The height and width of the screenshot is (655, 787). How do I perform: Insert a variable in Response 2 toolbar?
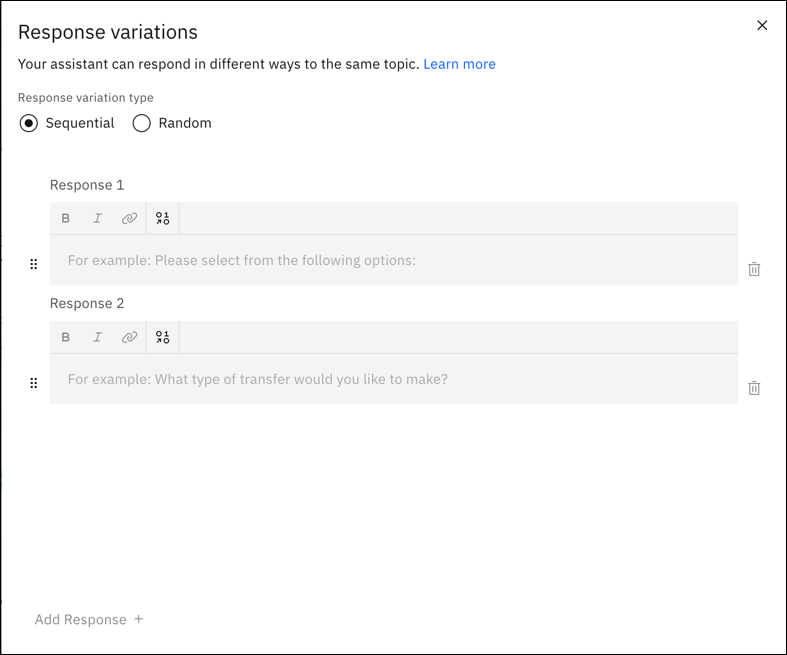click(x=163, y=338)
